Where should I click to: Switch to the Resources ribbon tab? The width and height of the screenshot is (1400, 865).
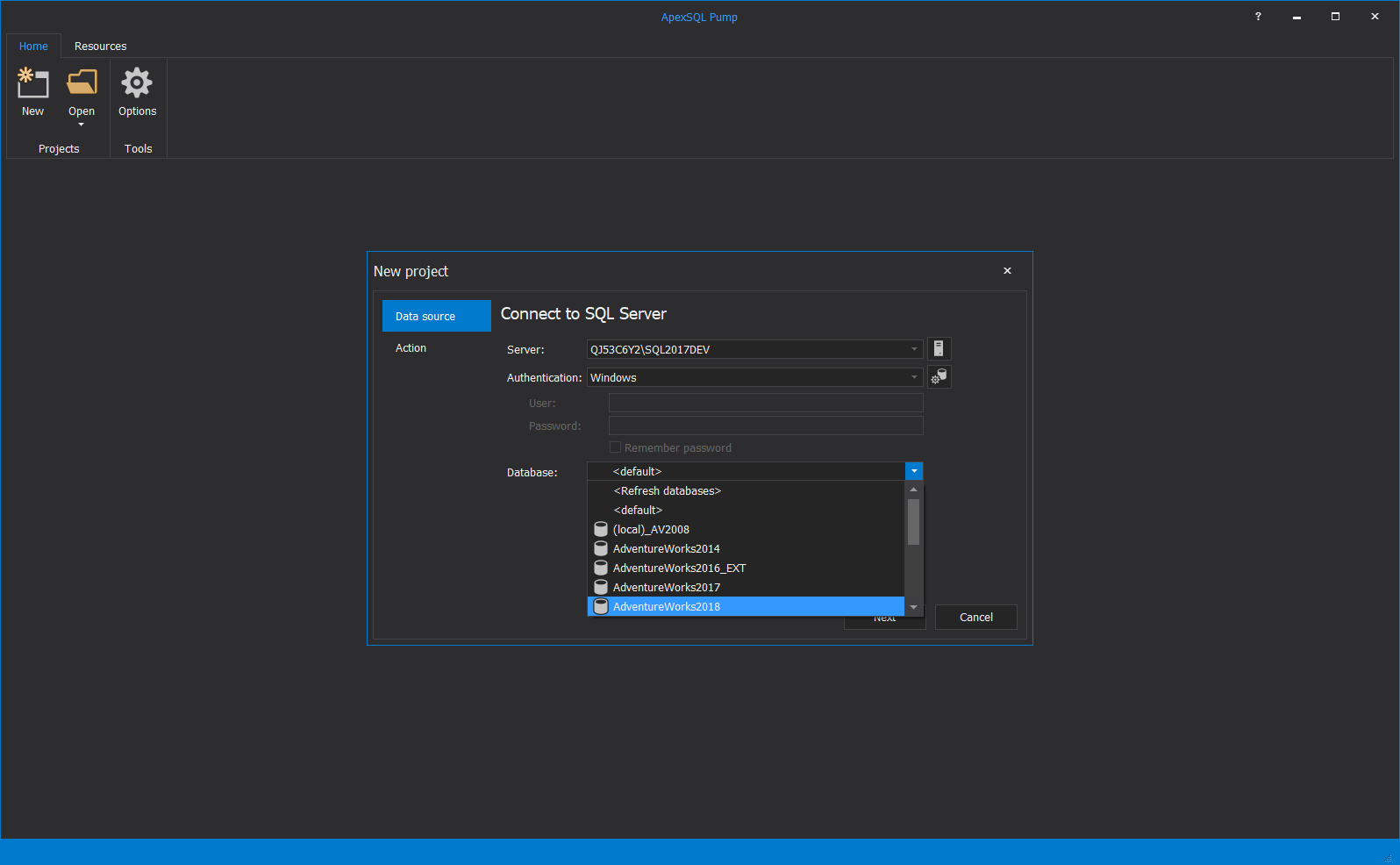click(x=100, y=46)
